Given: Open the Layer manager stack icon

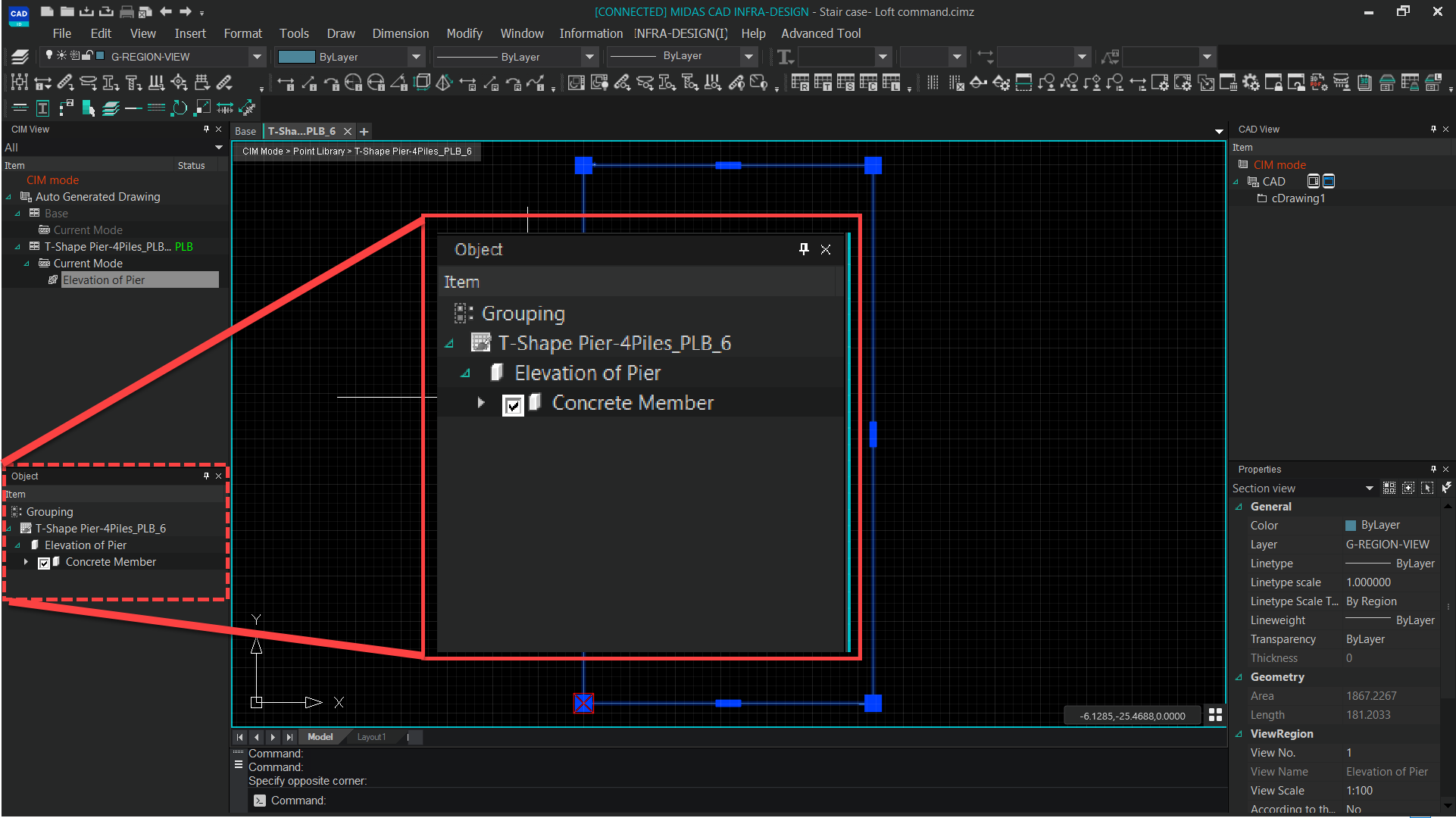Looking at the screenshot, I should (x=20, y=57).
